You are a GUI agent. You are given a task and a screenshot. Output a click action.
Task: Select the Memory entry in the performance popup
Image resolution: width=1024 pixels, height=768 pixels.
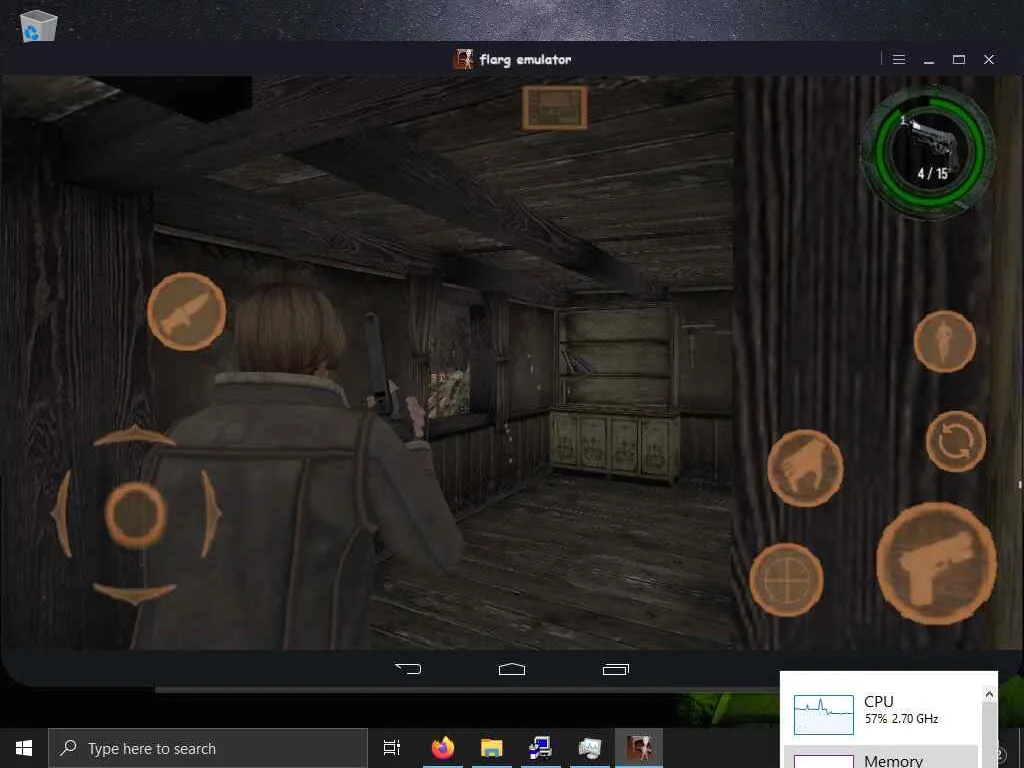tap(881, 757)
